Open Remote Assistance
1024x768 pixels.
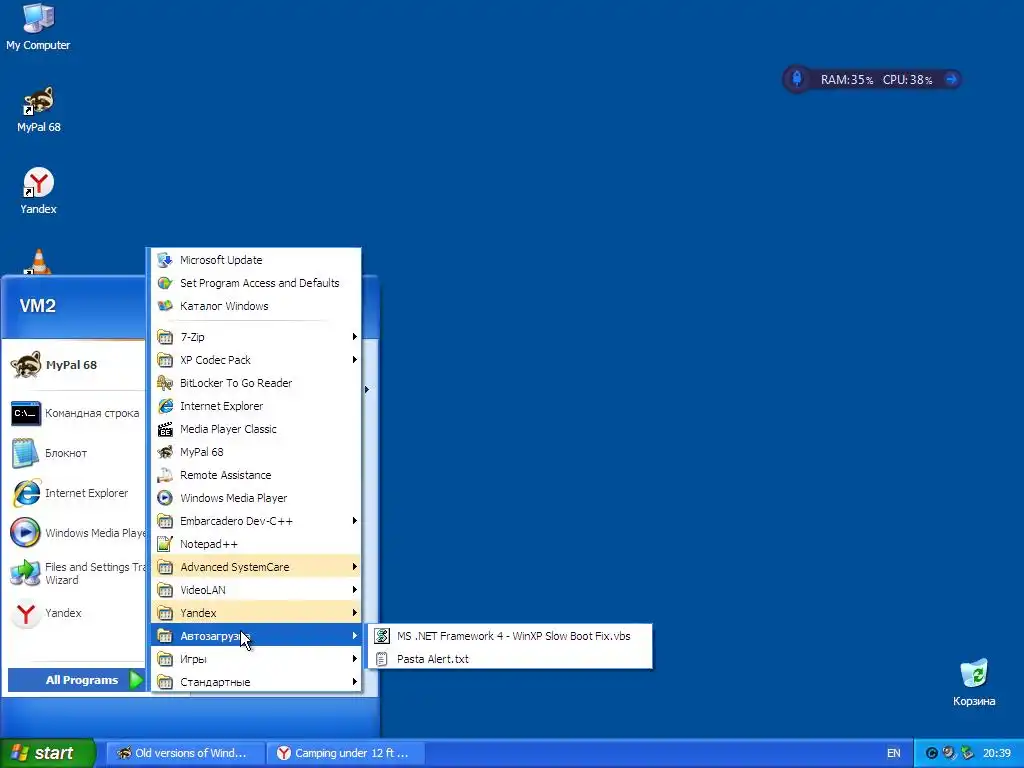pyautogui.click(x=256, y=475)
